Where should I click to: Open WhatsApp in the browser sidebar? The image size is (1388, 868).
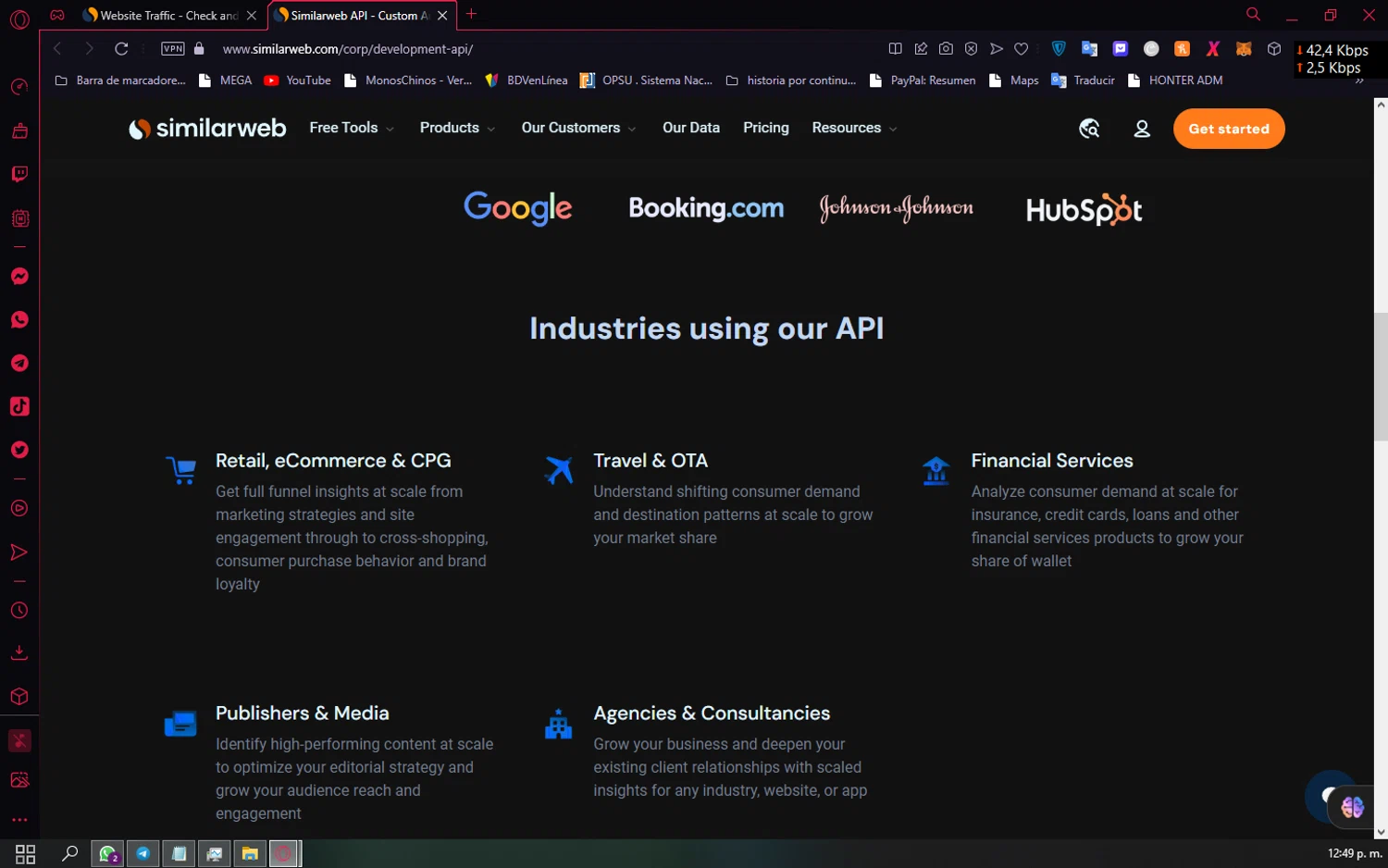click(x=19, y=320)
